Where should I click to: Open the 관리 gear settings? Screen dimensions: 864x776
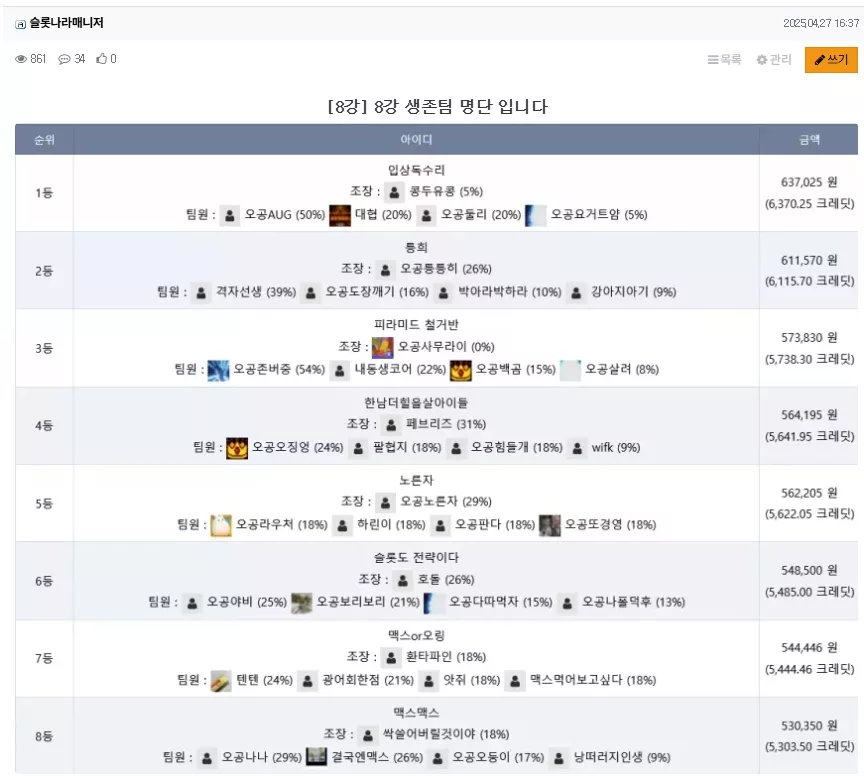pos(774,60)
